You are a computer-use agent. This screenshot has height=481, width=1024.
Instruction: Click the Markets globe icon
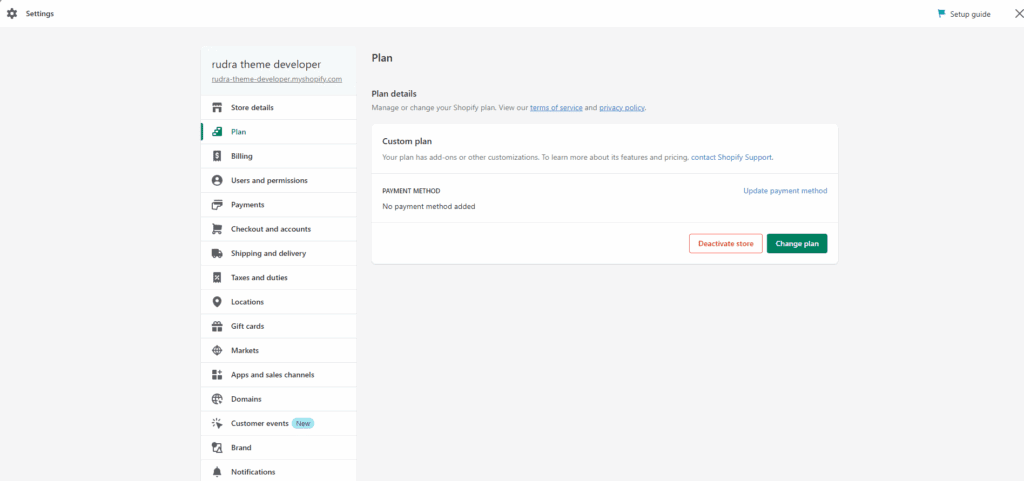pos(217,351)
